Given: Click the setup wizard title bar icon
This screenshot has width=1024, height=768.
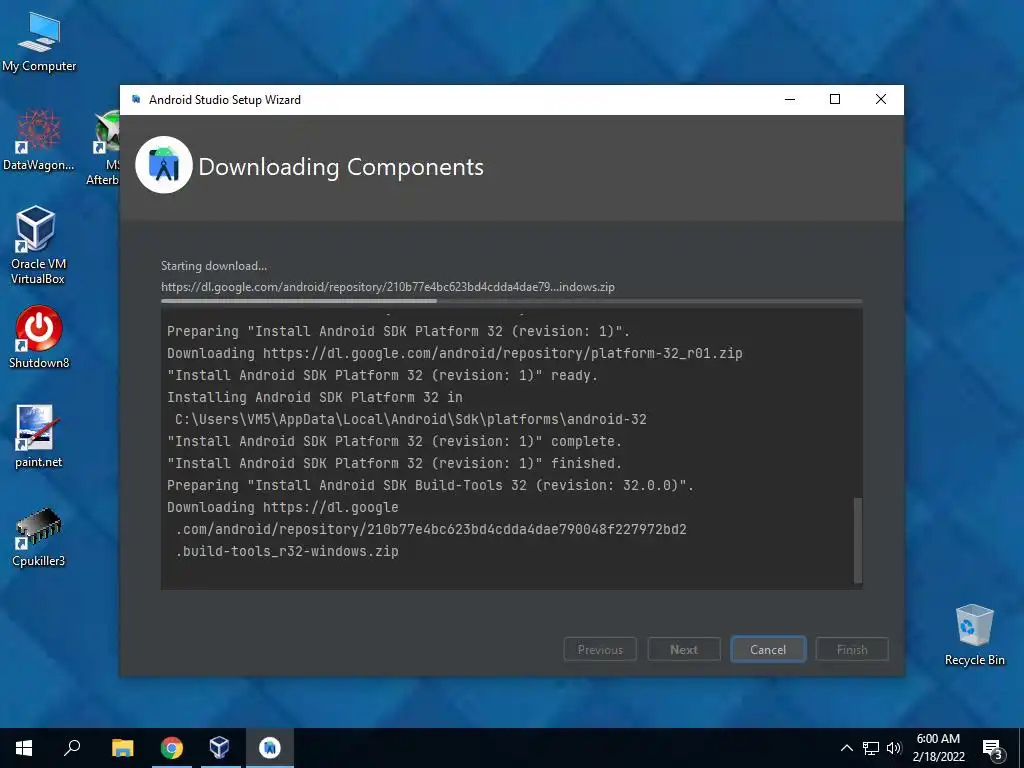Looking at the screenshot, I should [x=136, y=99].
